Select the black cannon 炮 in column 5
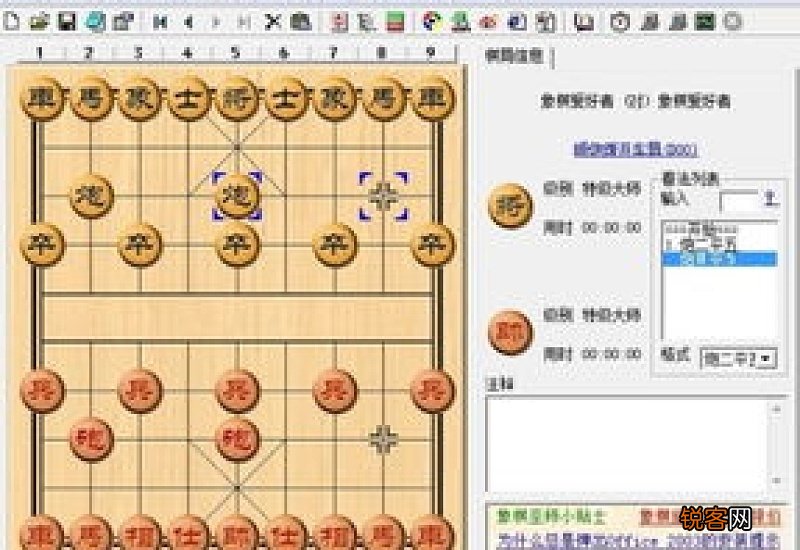 tap(237, 196)
